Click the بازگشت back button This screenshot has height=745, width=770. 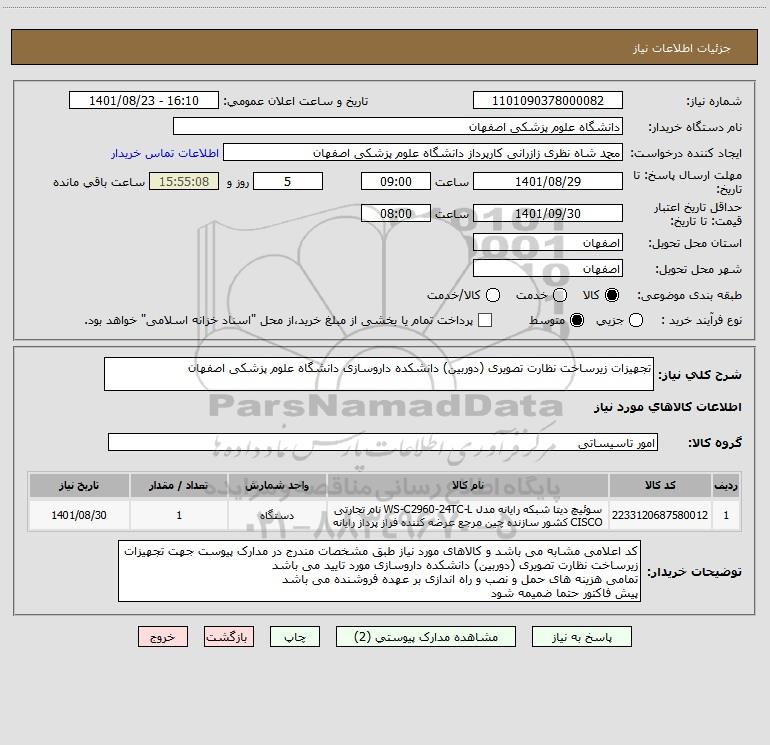229,636
